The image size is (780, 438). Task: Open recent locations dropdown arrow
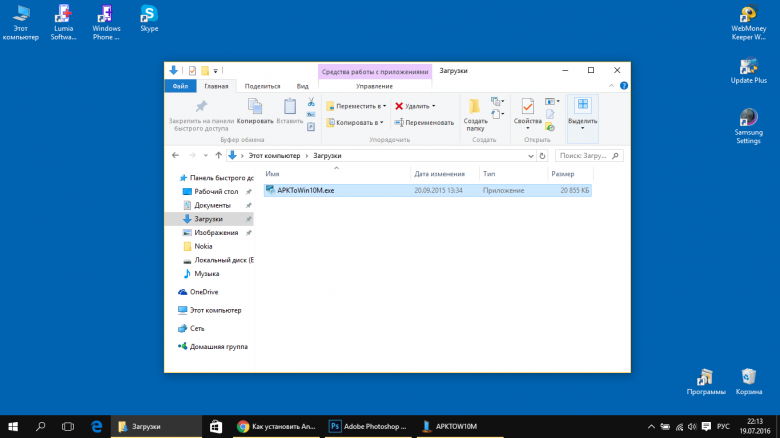[205, 155]
